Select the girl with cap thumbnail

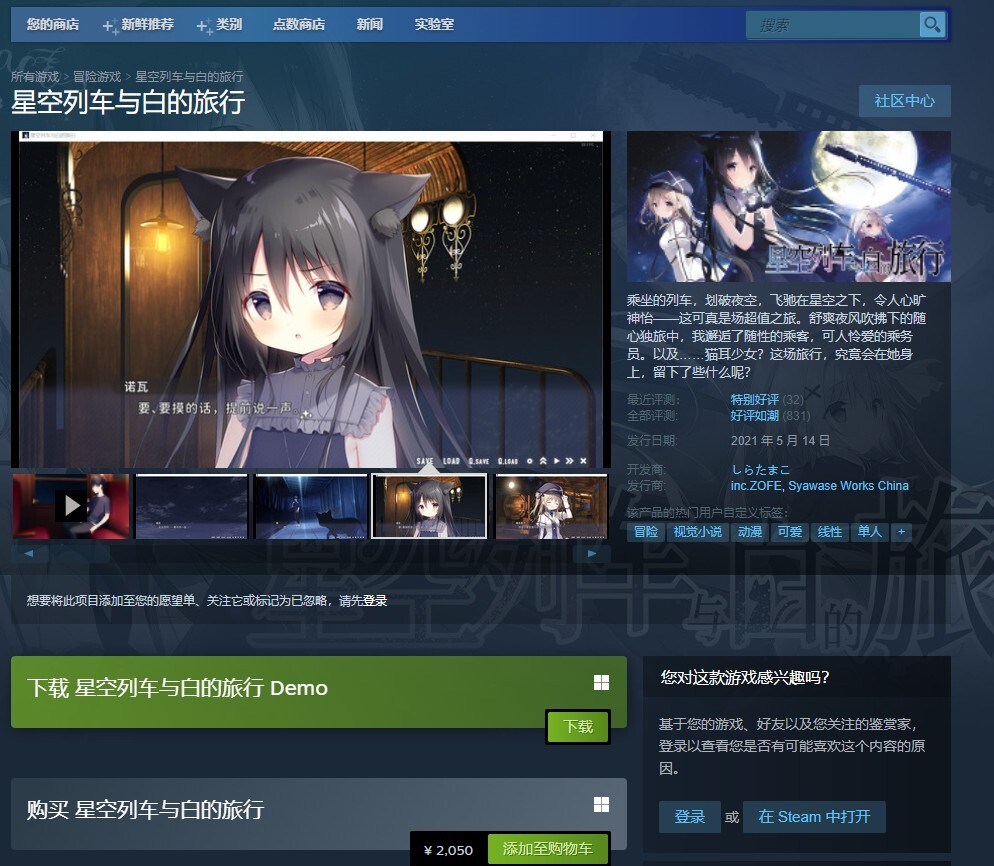551,506
